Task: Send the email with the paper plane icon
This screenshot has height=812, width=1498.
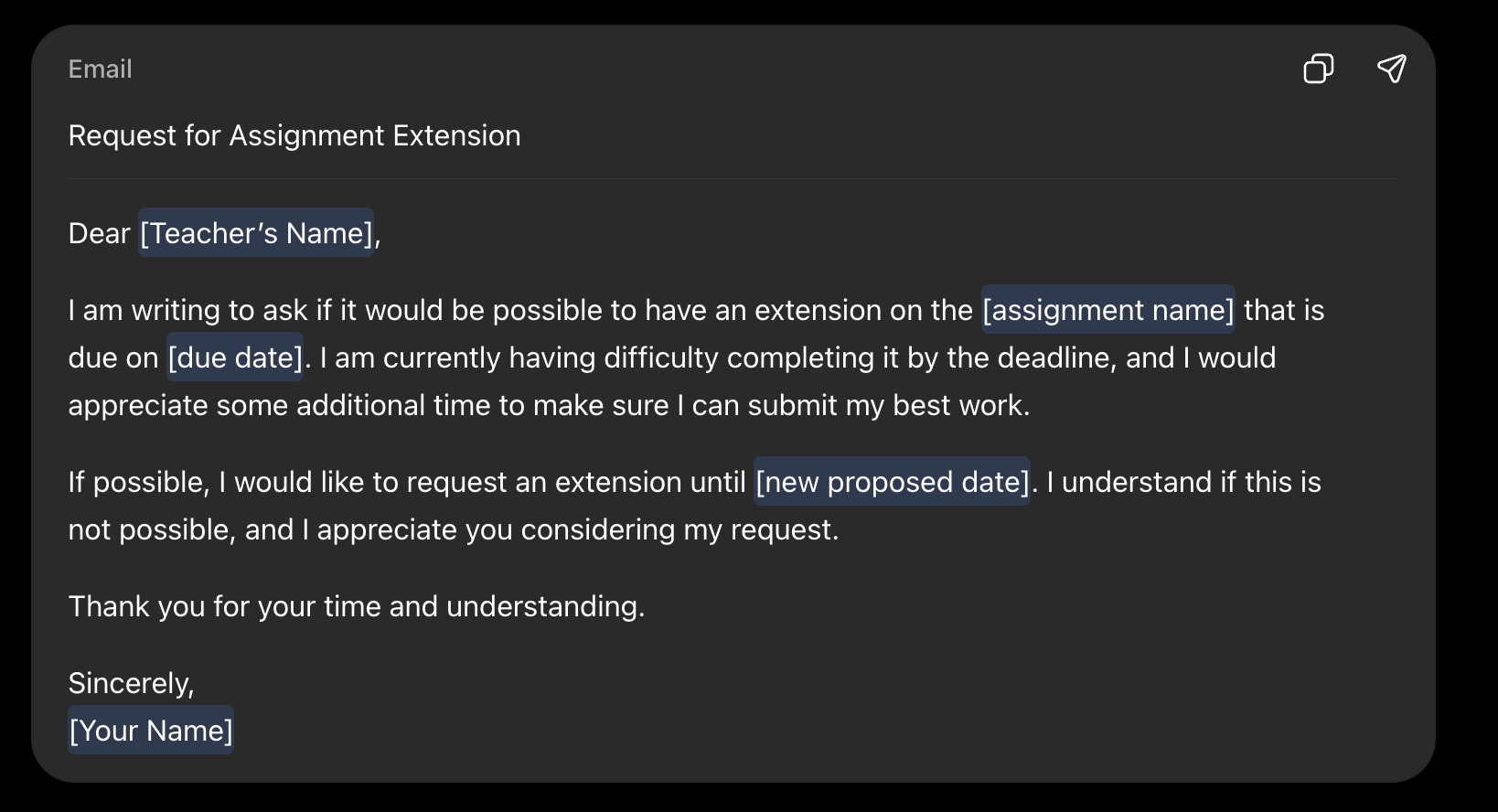Action: 1391,68
